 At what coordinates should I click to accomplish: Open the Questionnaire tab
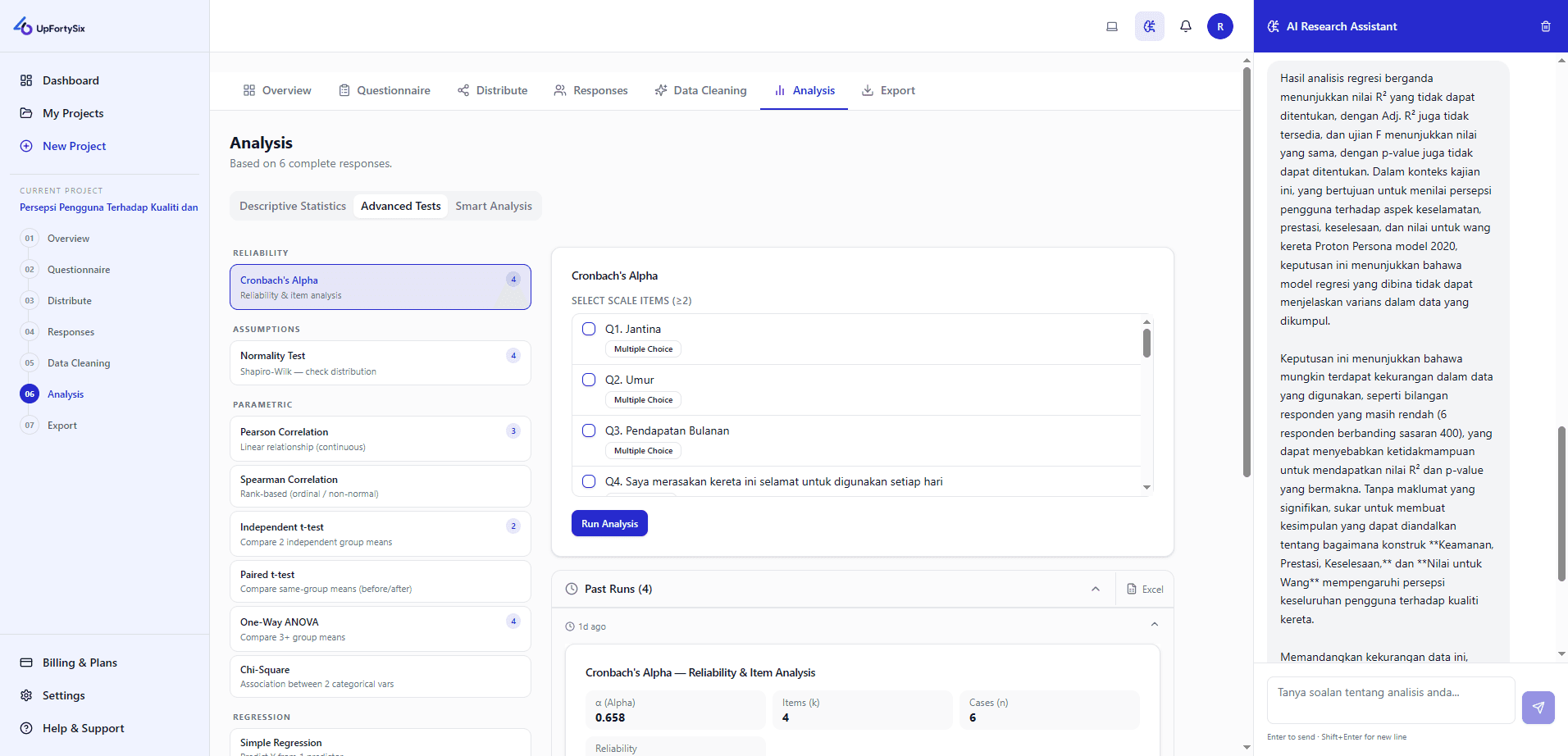point(385,90)
